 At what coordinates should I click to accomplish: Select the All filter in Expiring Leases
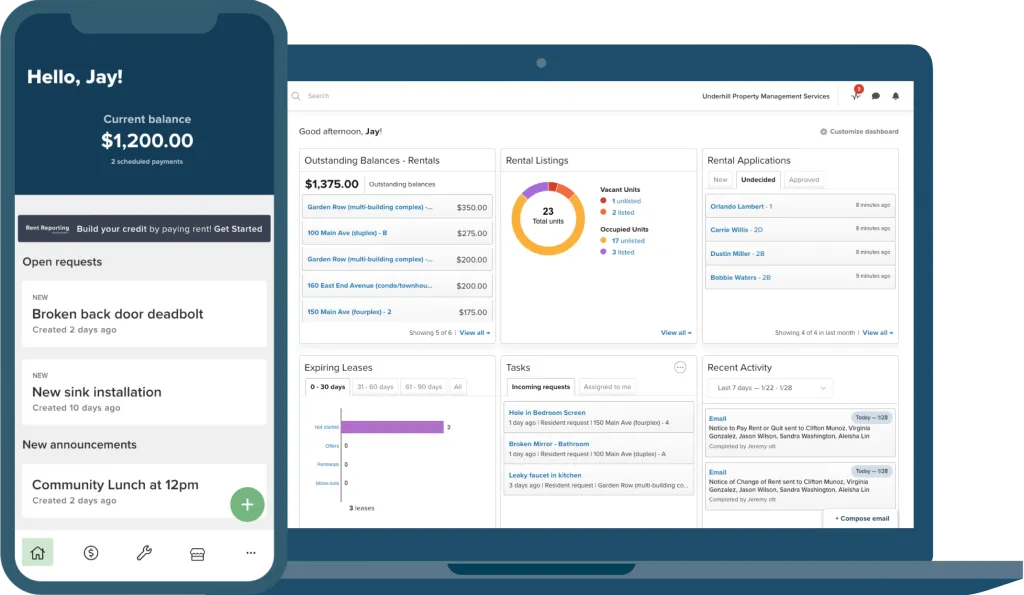tap(458, 387)
